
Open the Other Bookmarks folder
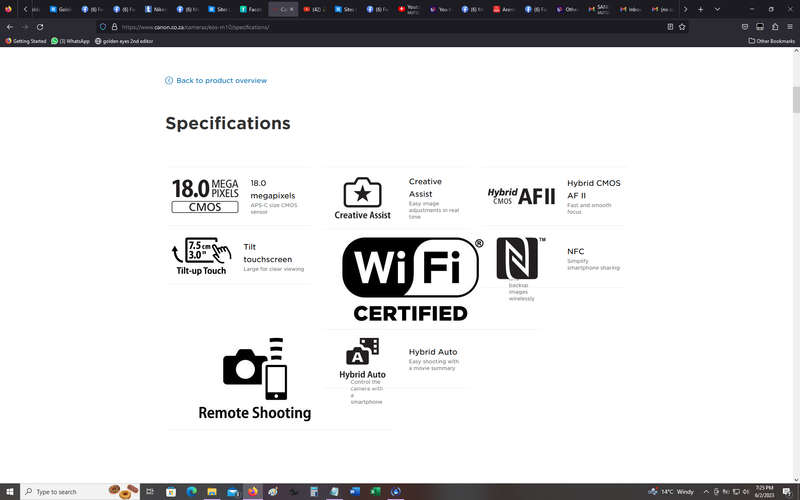[x=771, y=41]
